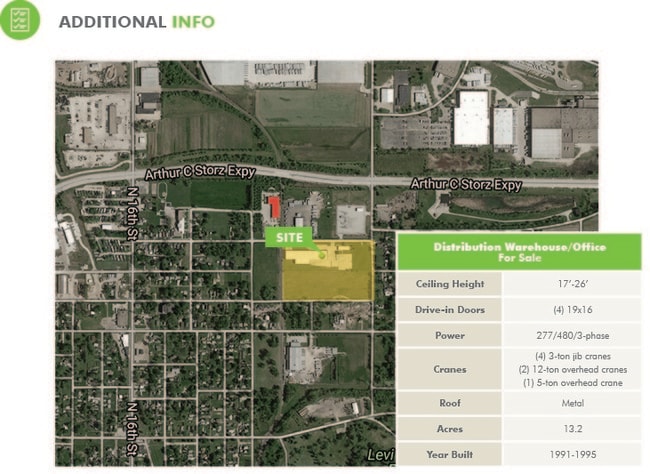Click the red-roofed building on map
Screen dimensions: 650x474
[272, 209]
